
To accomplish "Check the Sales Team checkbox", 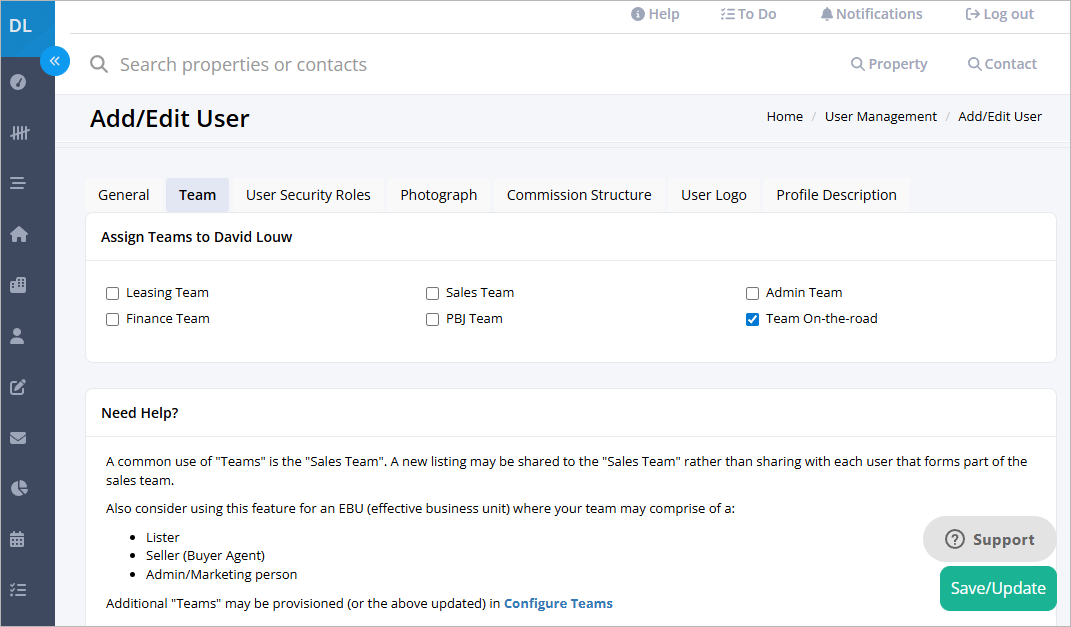I will (x=432, y=293).
